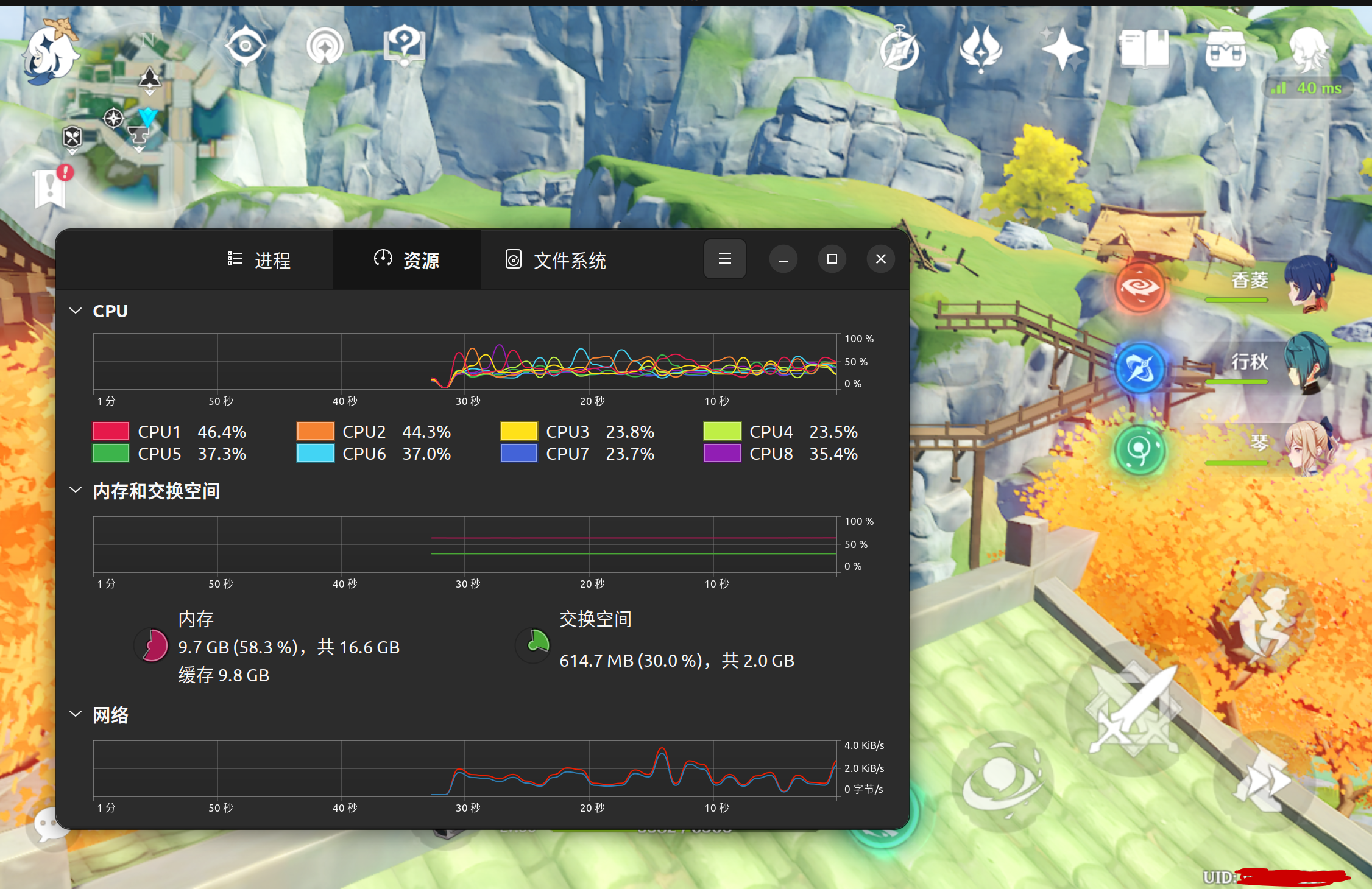Collapse the CPU section
Viewport: 1372px width, 889px height.
(76, 311)
